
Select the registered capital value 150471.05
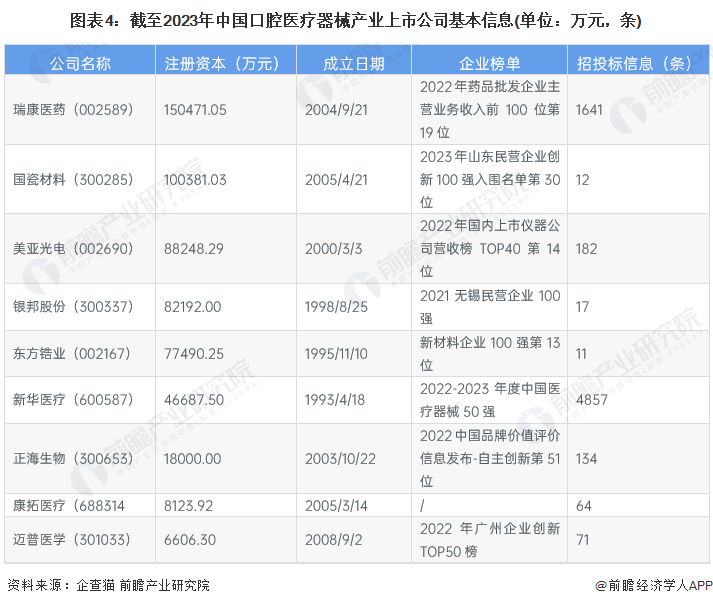click(x=196, y=109)
